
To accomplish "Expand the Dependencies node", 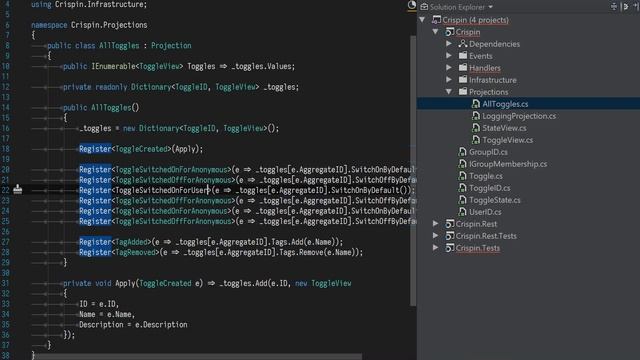I will (x=449, y=43).
